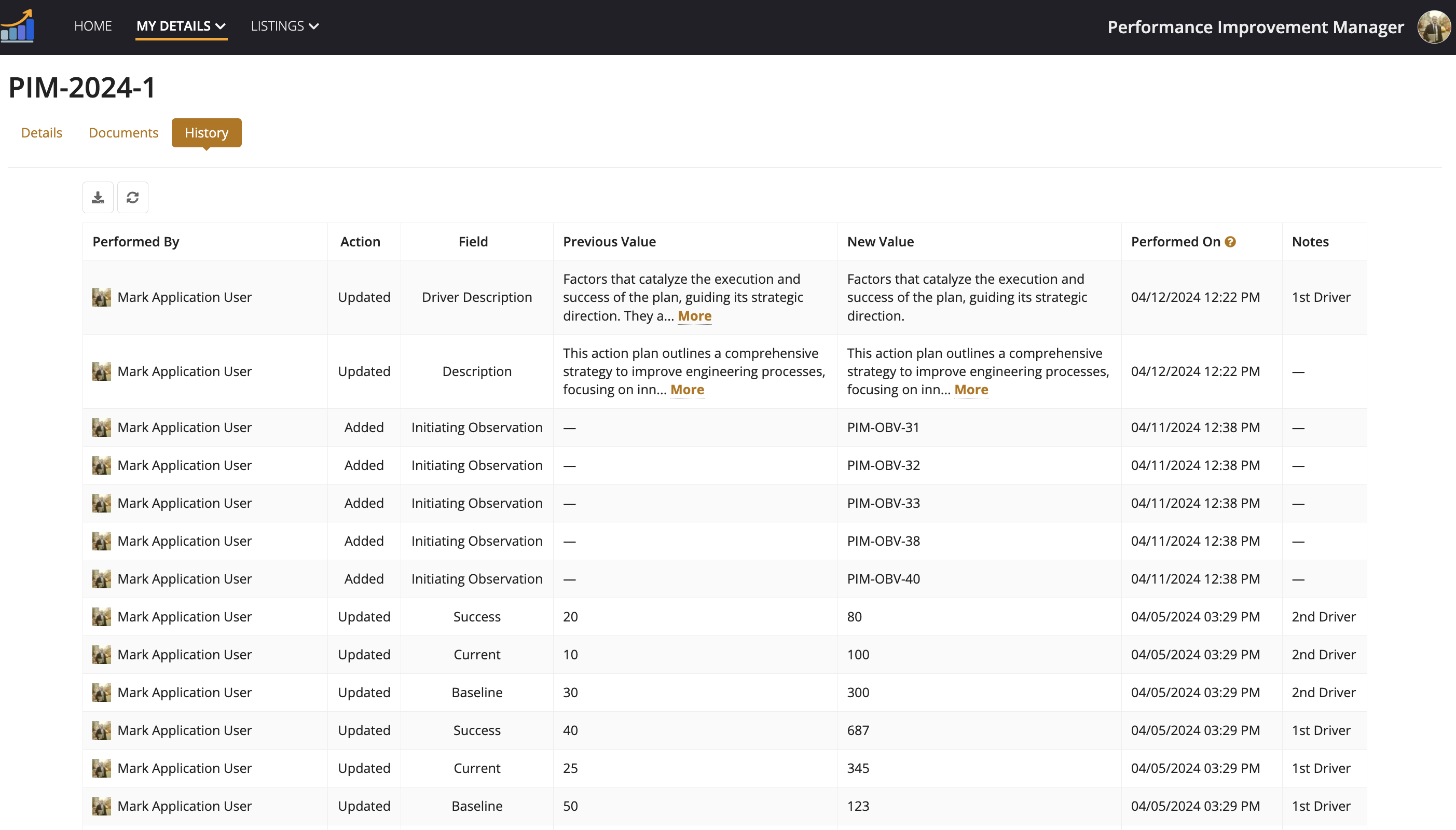
Task: Click 2nd Driver note in Success 80 row
Action: [1324, 617]
